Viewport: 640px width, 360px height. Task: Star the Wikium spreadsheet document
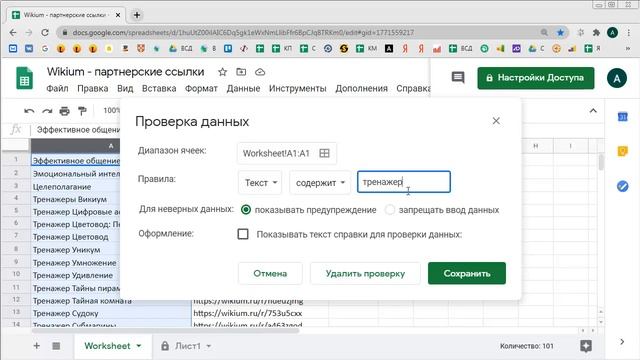[222, 72]
